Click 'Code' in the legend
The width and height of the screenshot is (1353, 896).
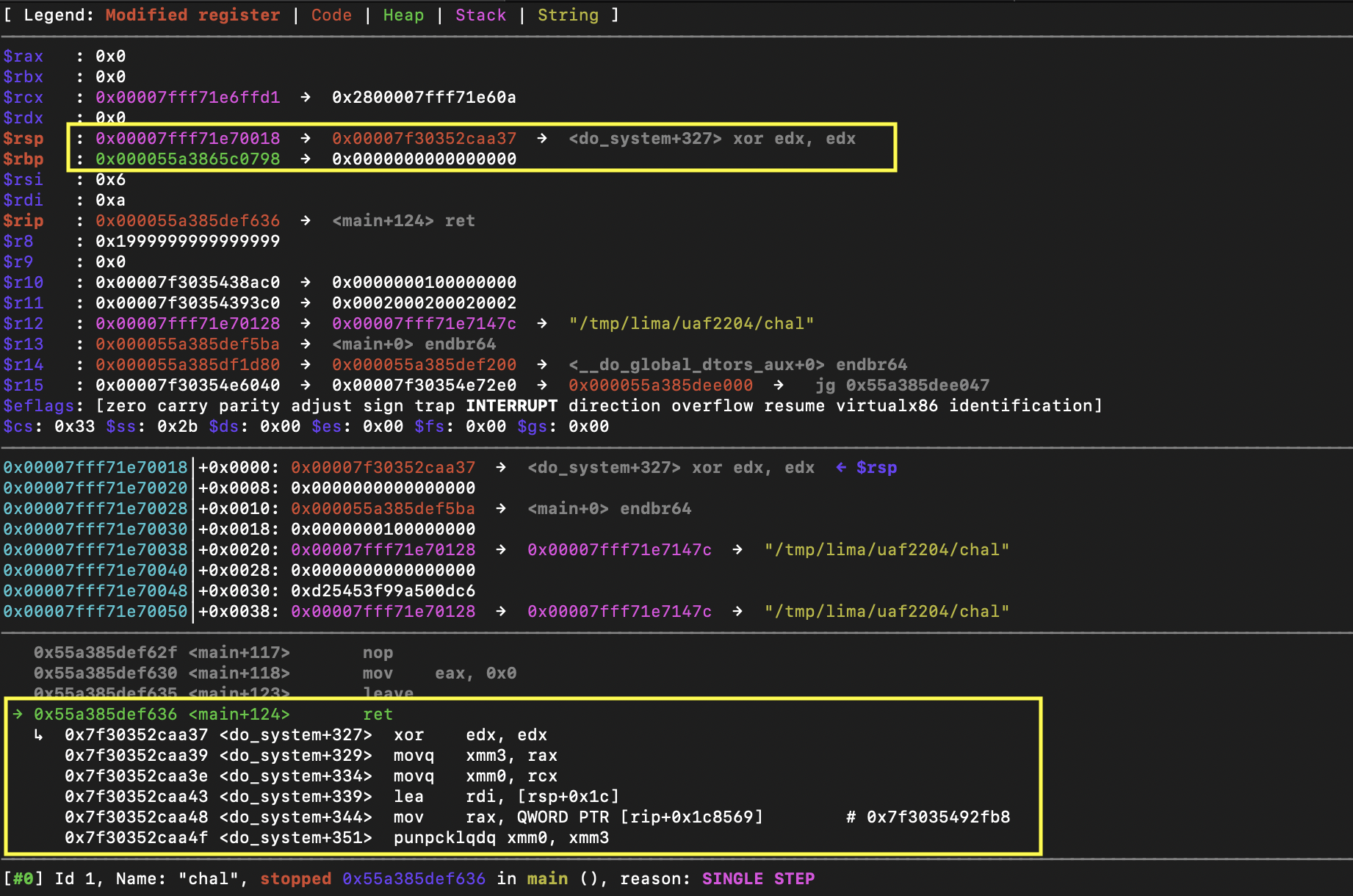tap(331, 15)
